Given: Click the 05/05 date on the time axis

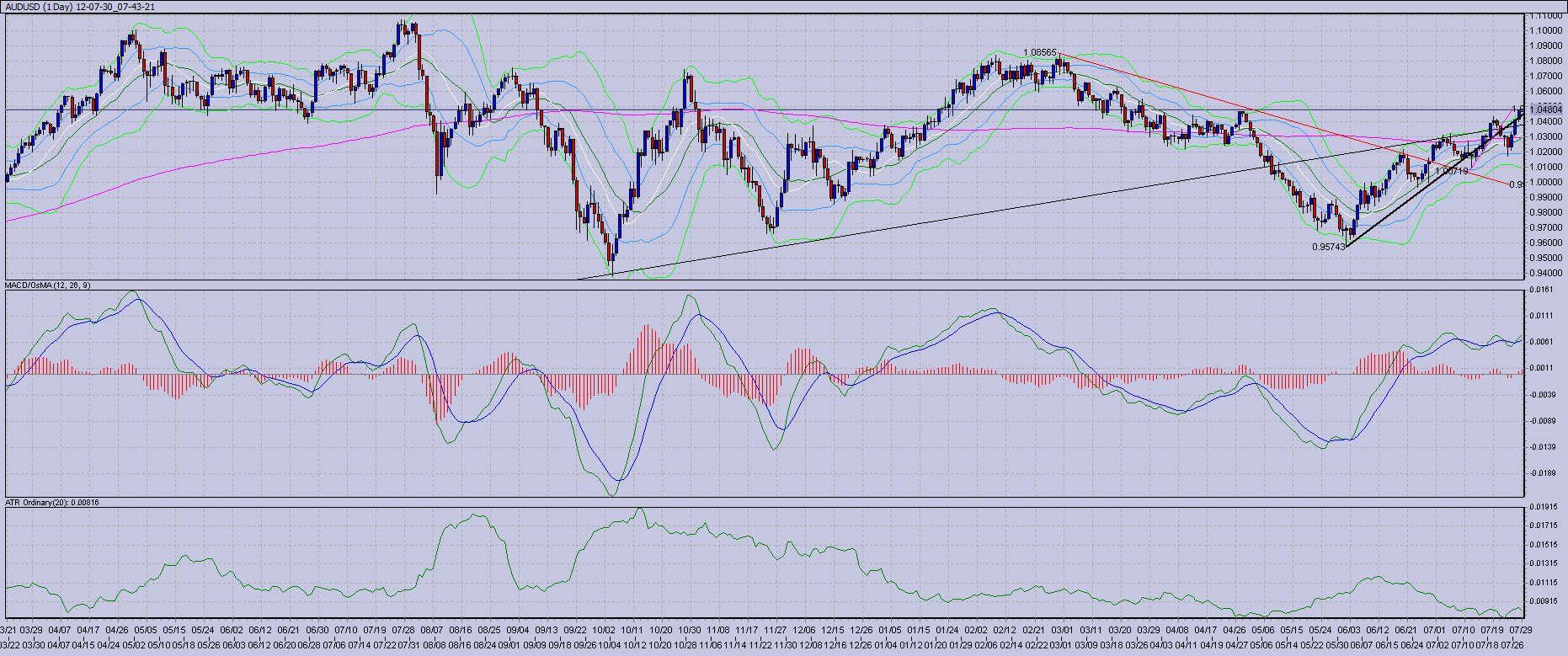Looking at the screenshot, I should [x=147, y=629].
